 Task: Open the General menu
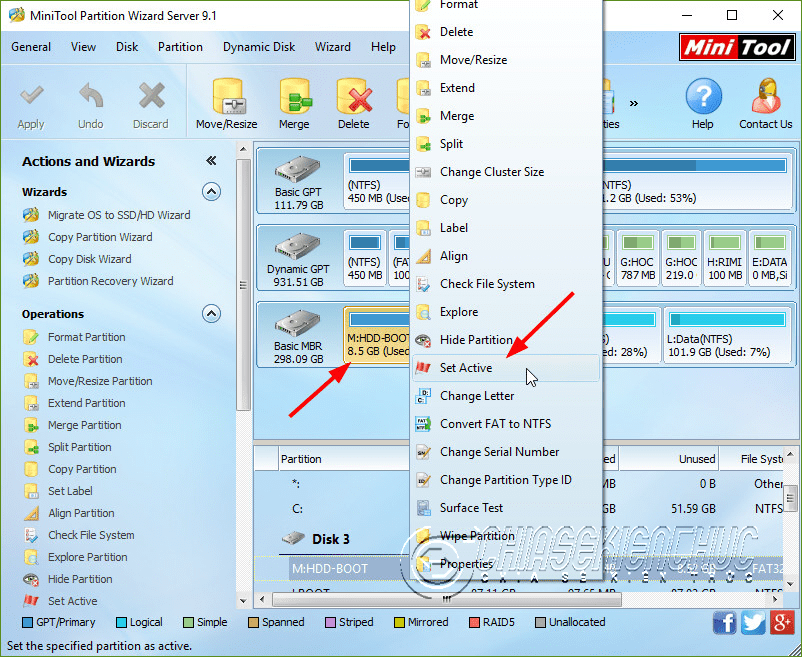click(31, 47)
